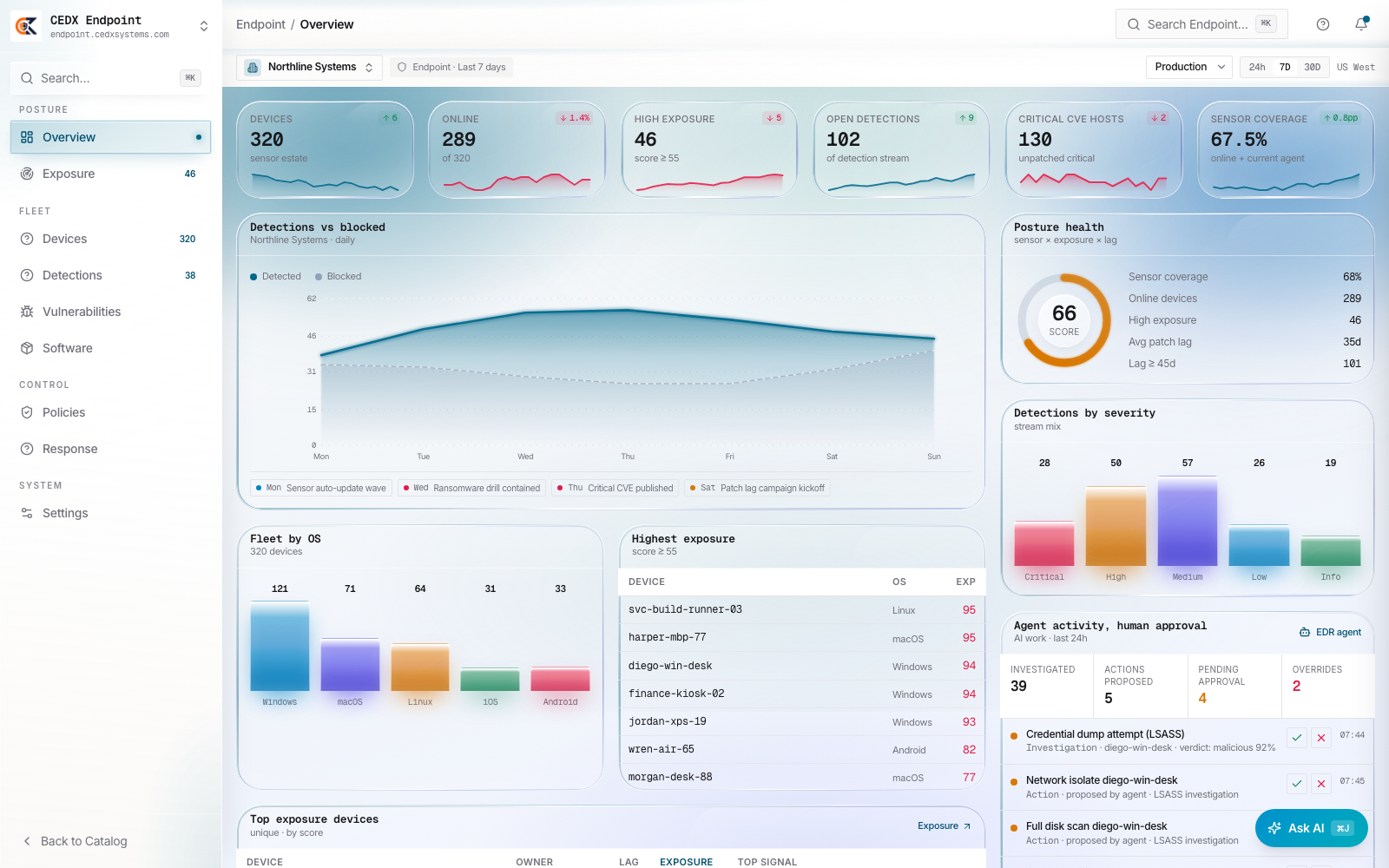This screenshot has height=868, width=1389.
Task: Click the CEDX Endpoint logo icon
Action: [26, 26]
